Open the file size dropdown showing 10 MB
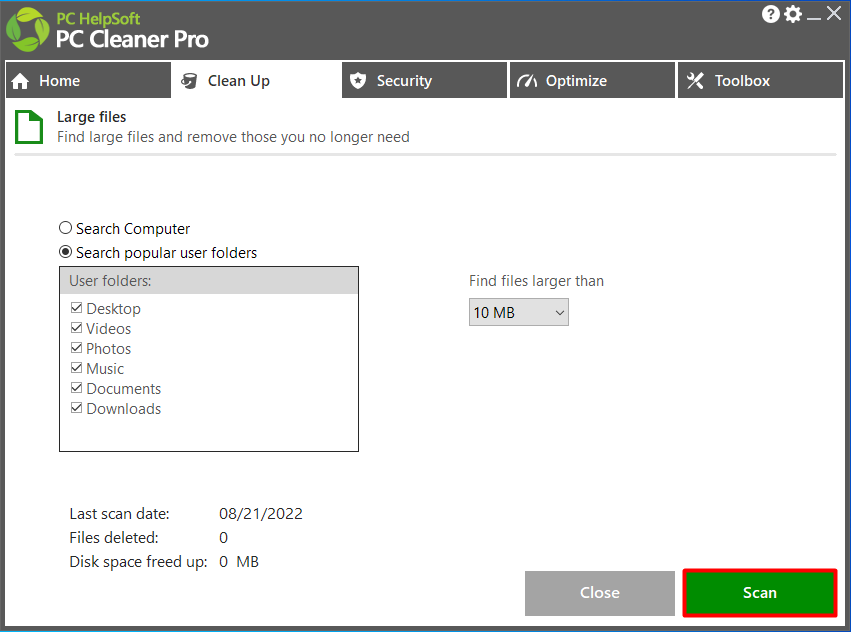851x632 pixels. pyautogui.click(x=518, y=312)
